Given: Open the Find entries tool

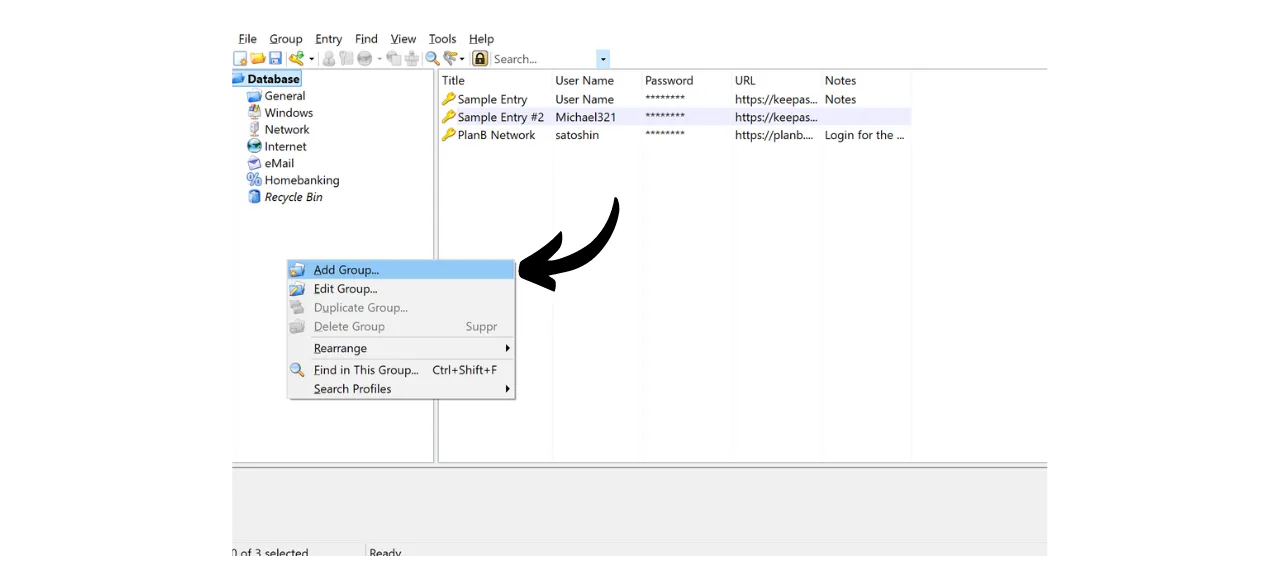Looking at the screenshot, I should (432, 58).
